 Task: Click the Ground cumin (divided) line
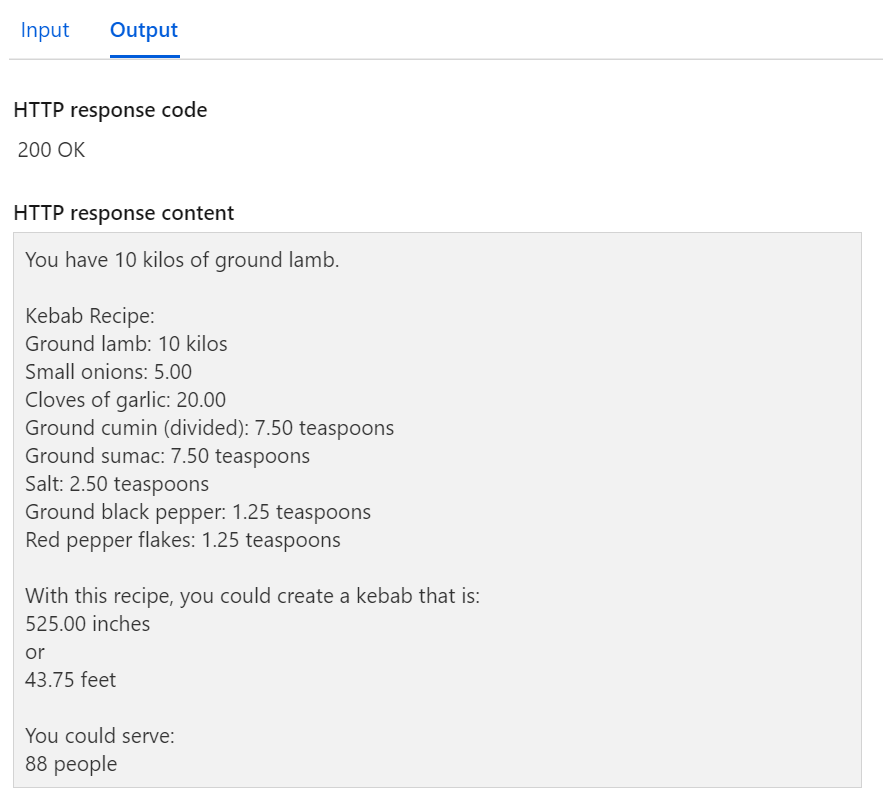[209, 428]
